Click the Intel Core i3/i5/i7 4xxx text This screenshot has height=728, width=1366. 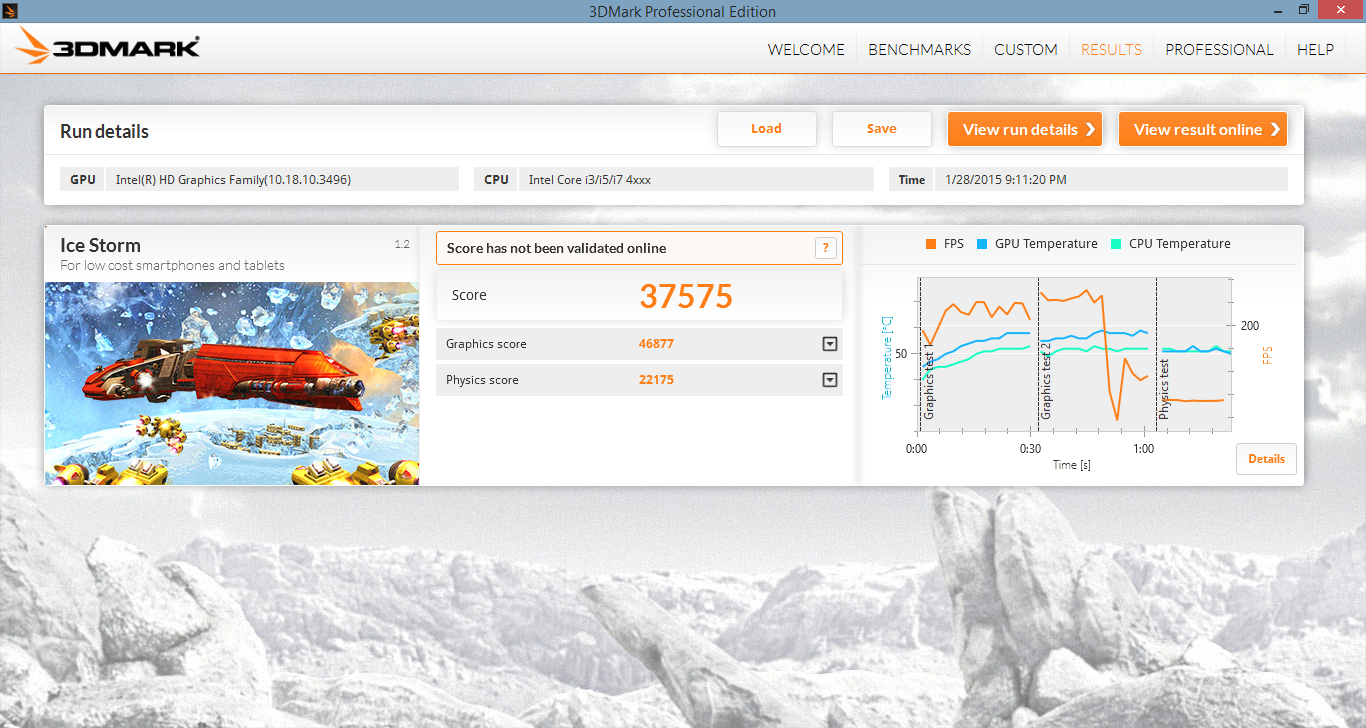590,180
